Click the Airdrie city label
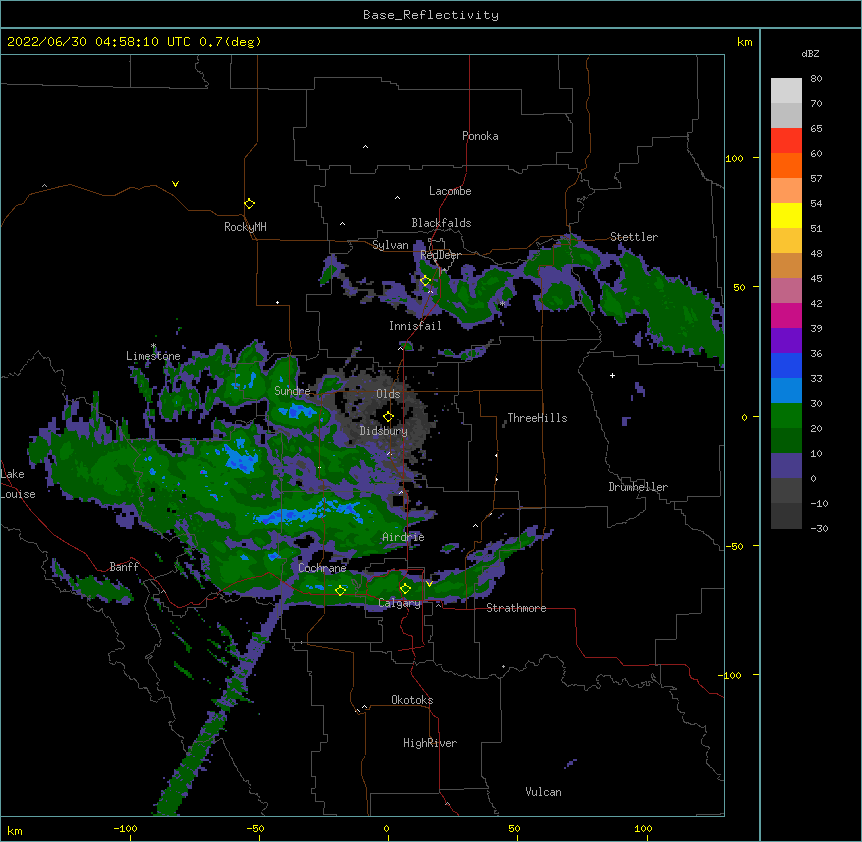The height and width of the screenshot is (842, 862). pos(403,537)
